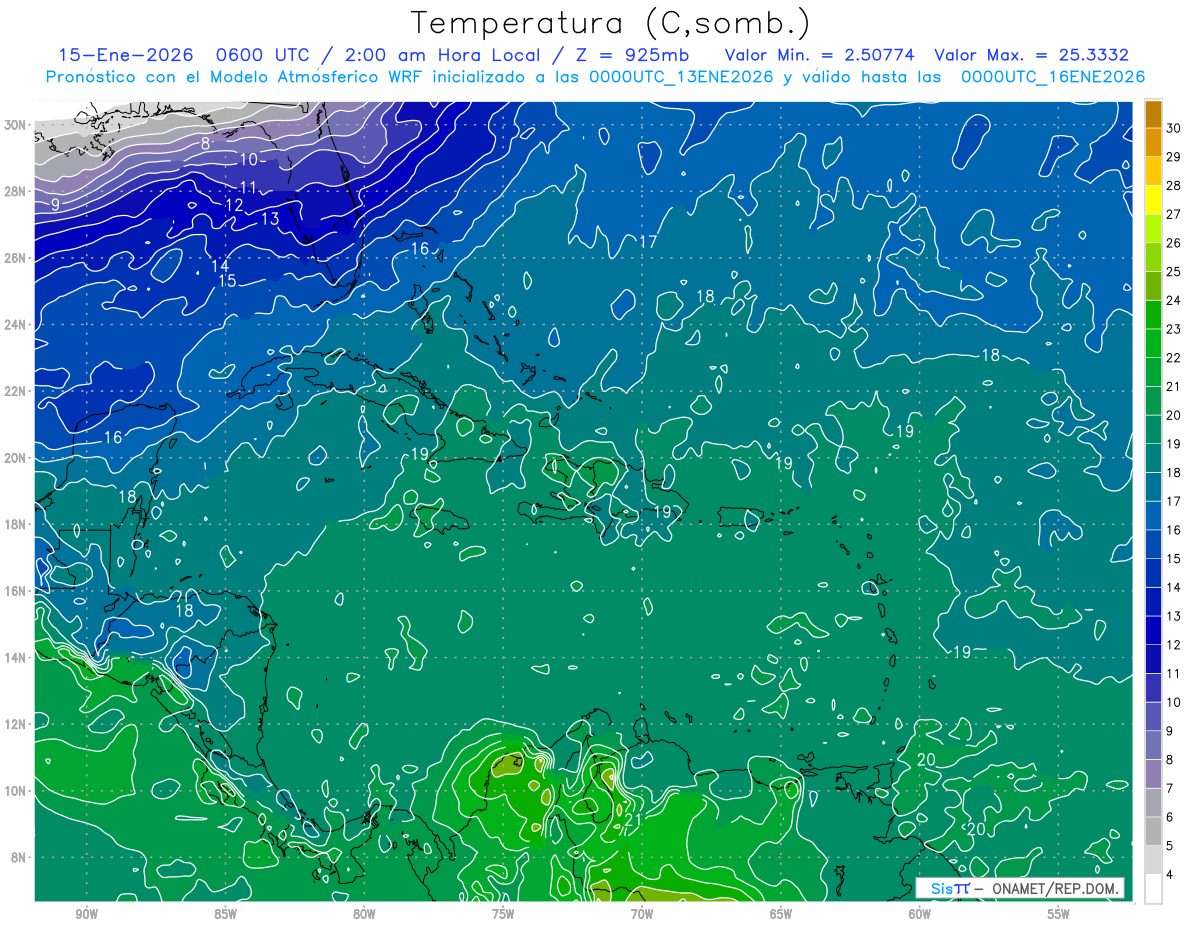Click the longitude axis label "65W"
The height and width of the screenshot is (927, 1200).
(x=781, y=914)
